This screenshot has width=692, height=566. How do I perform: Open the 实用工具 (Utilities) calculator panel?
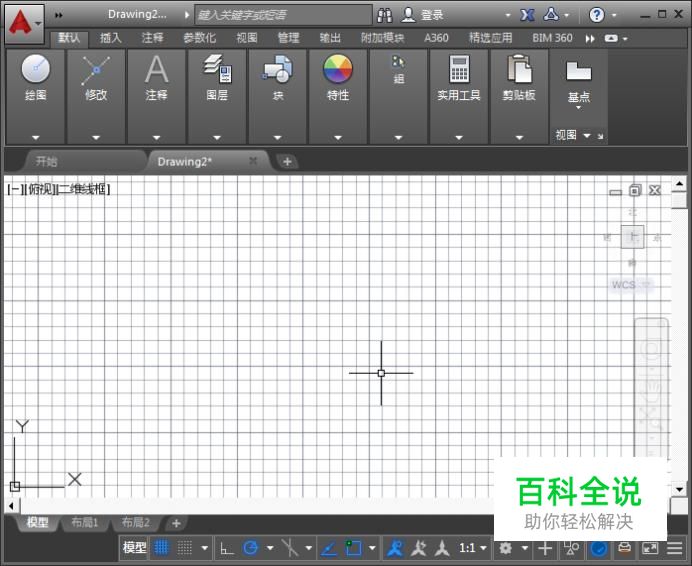(459, 79)
